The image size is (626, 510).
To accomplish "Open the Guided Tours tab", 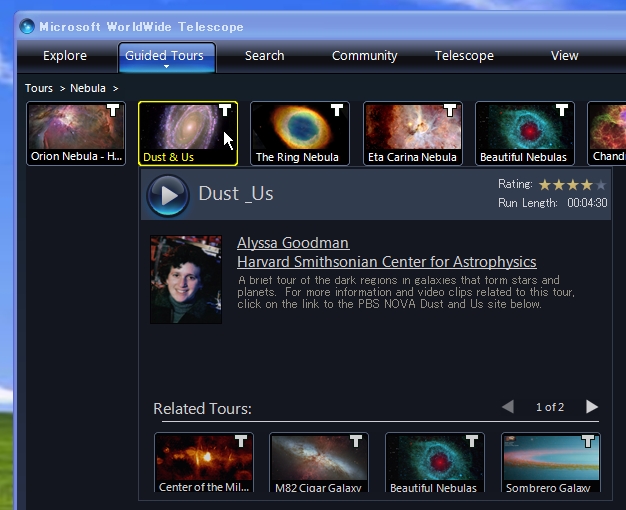I will tap(167, 58).
